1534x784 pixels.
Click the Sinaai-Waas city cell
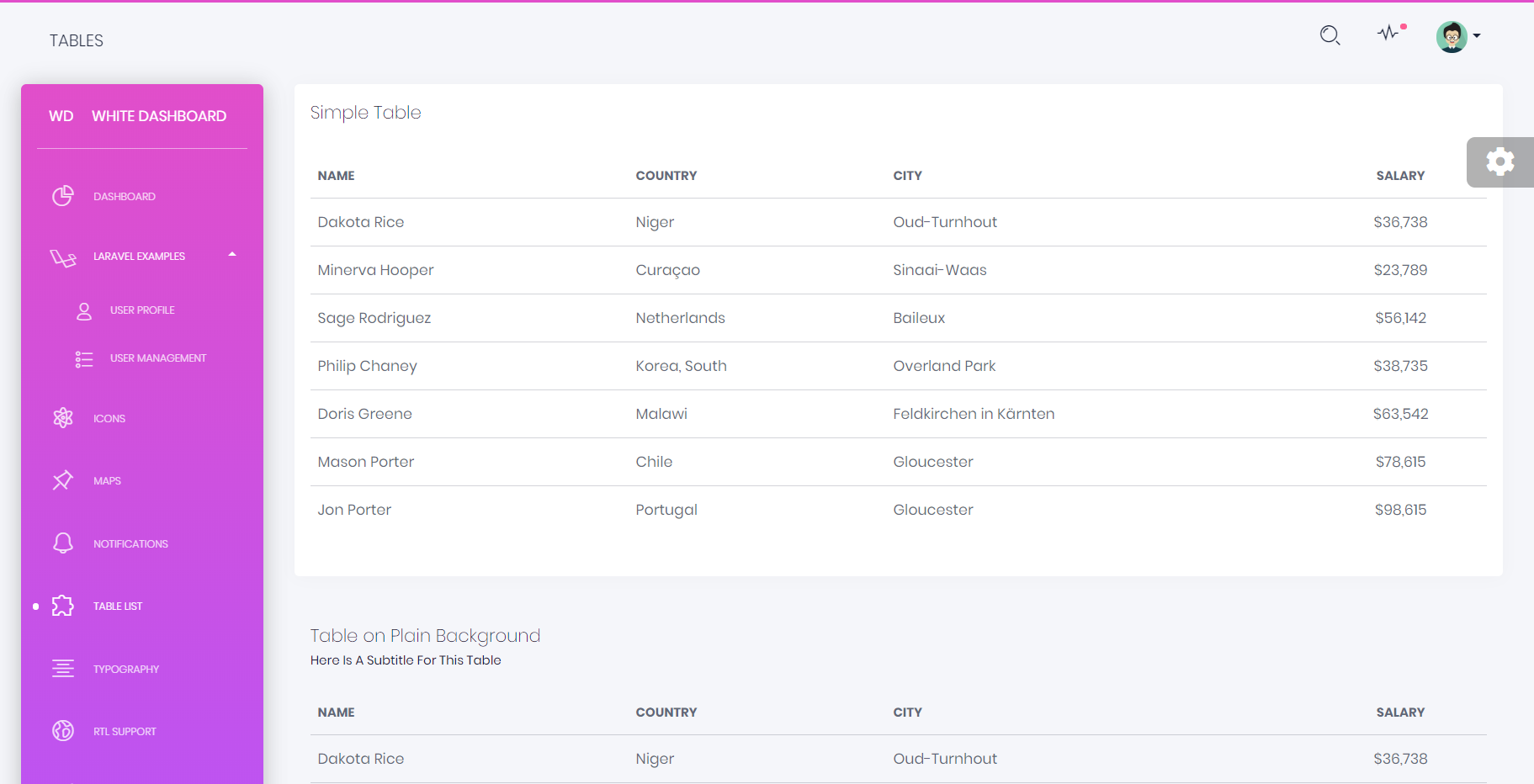(940, 270)
